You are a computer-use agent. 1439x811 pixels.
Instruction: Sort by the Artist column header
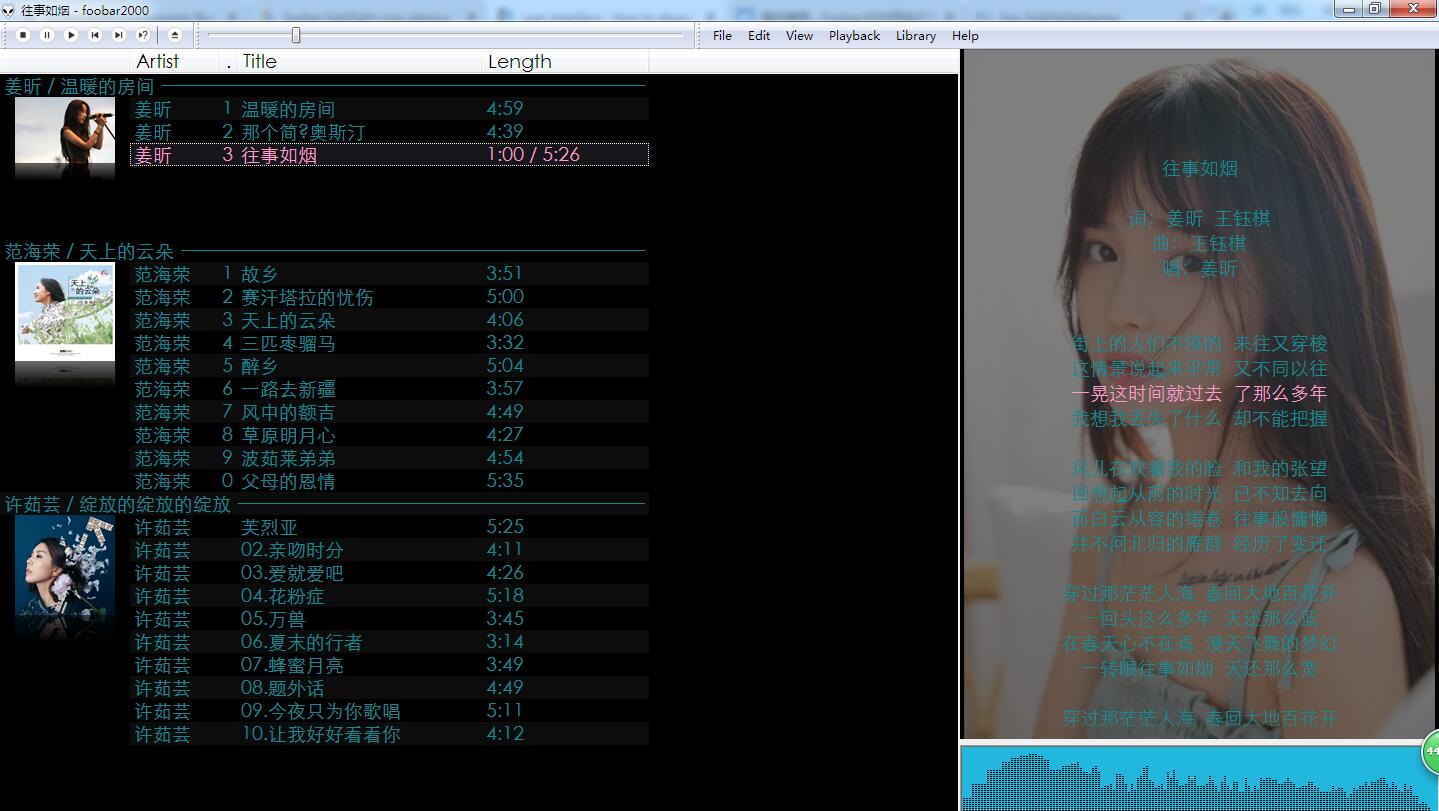pyautogui.click(x=174, y=61)
